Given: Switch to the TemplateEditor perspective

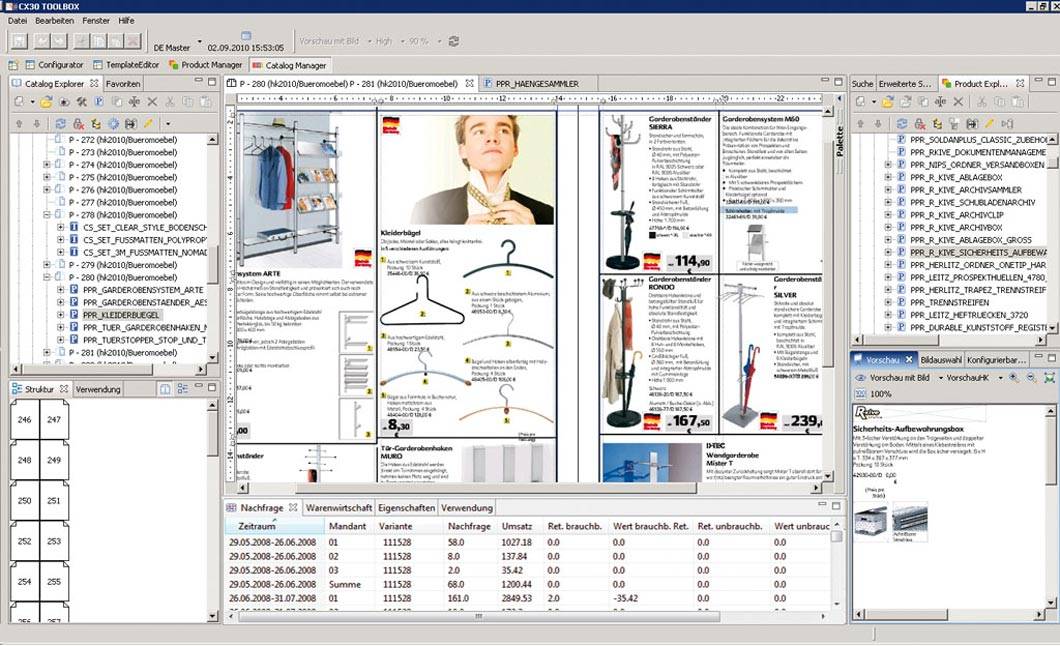Looking at the screenshot, I should click(x=126, y=65).
